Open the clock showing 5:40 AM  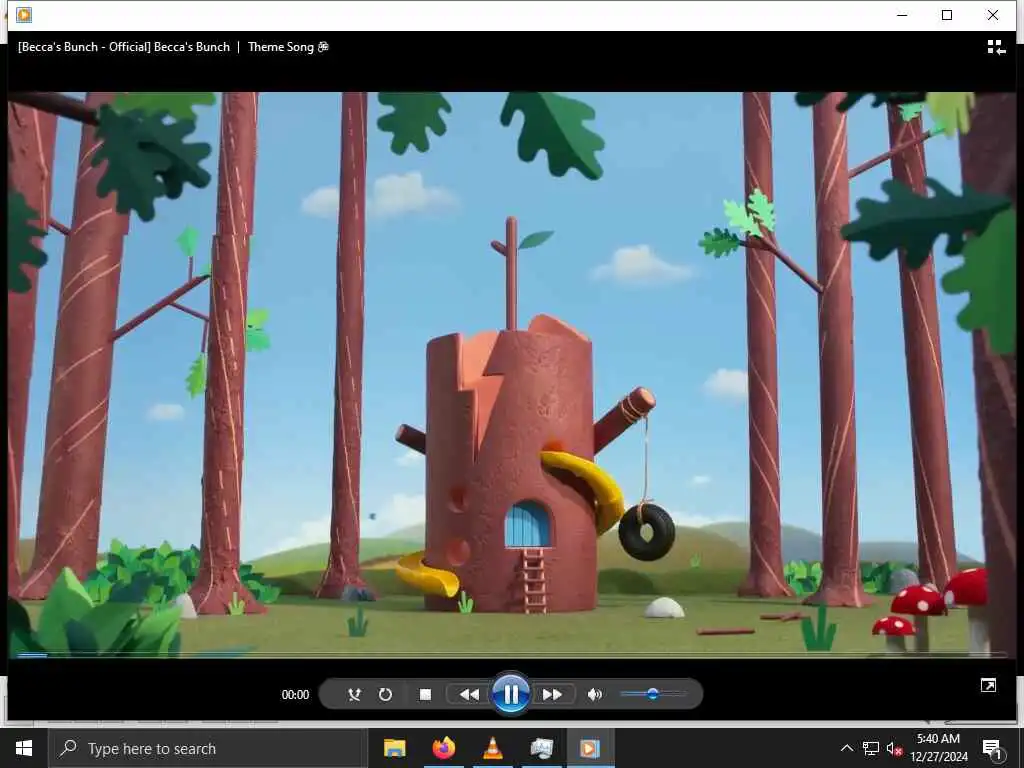pos(938,748)
